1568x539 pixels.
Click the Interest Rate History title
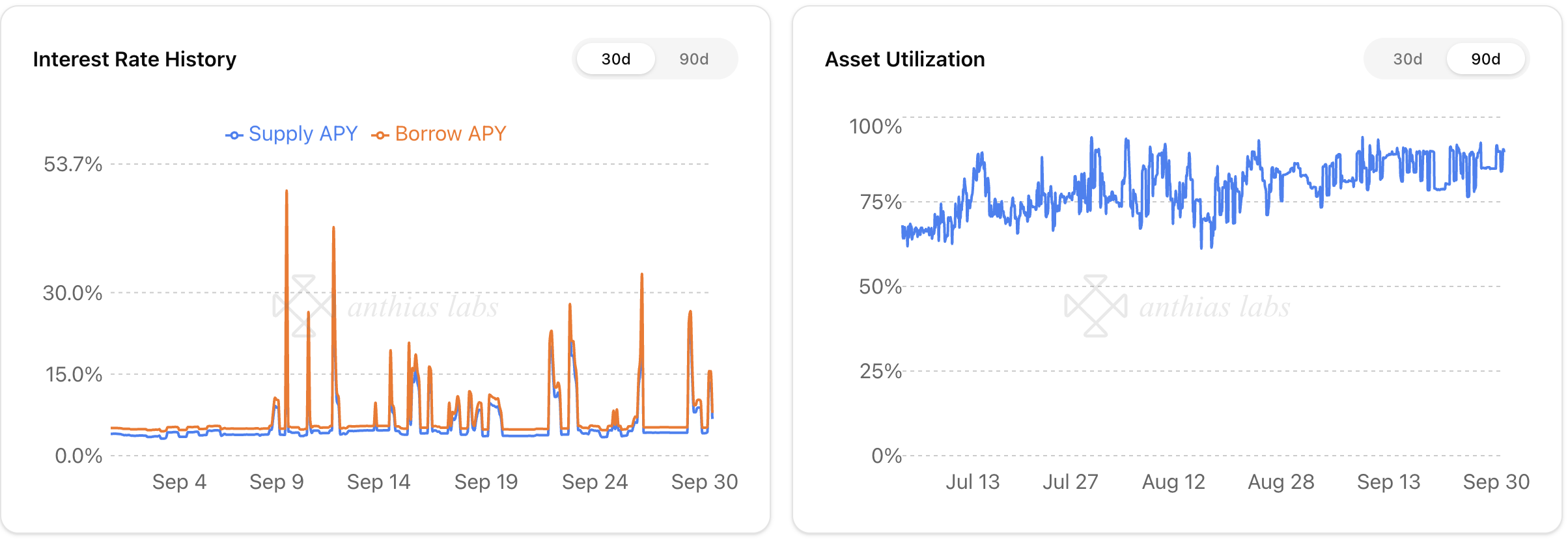tap(135, 59)
